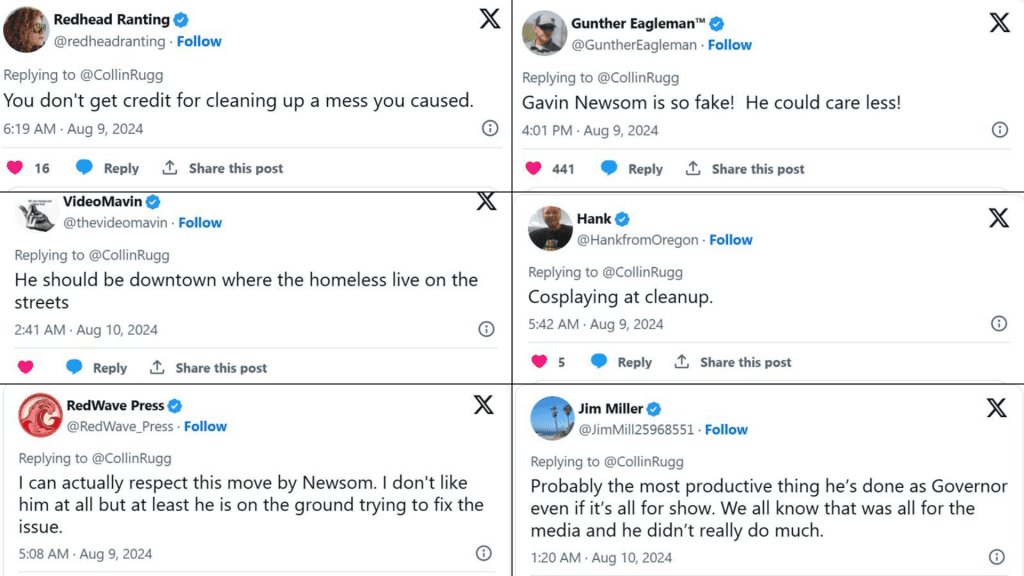Screen dimensions: 1024x576
Task: Like Redhead Ranting's reply with the heart
Action: point(15,168)
